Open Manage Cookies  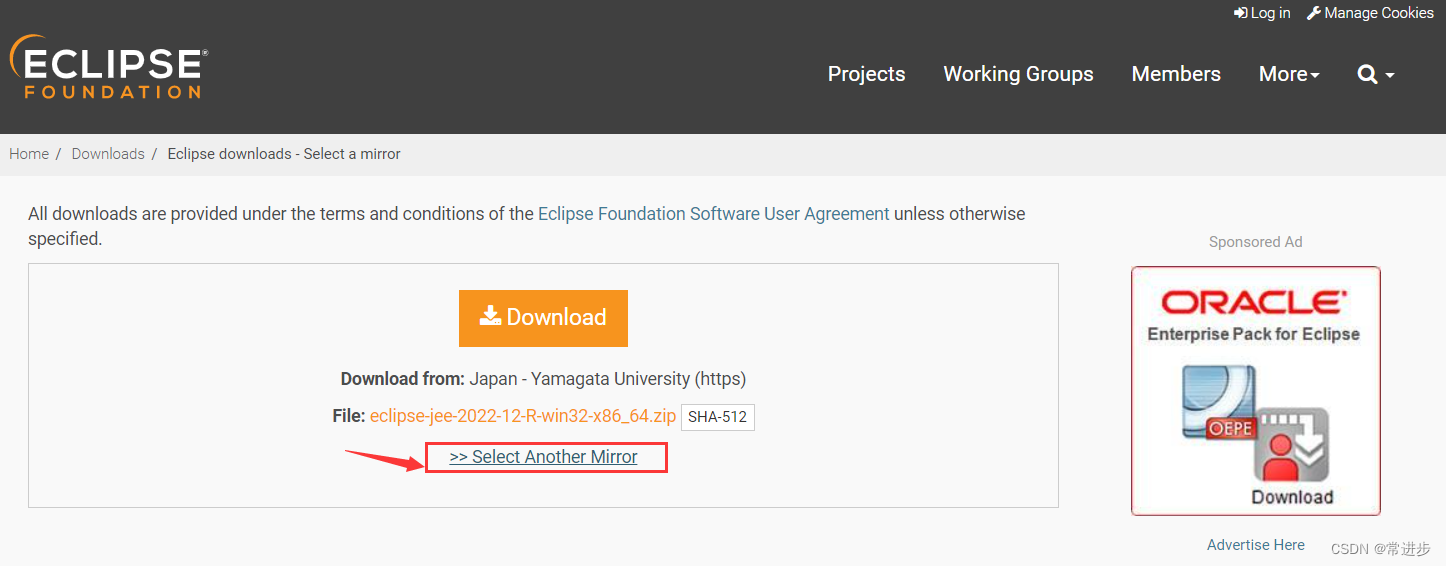(x=1370, y=13)
